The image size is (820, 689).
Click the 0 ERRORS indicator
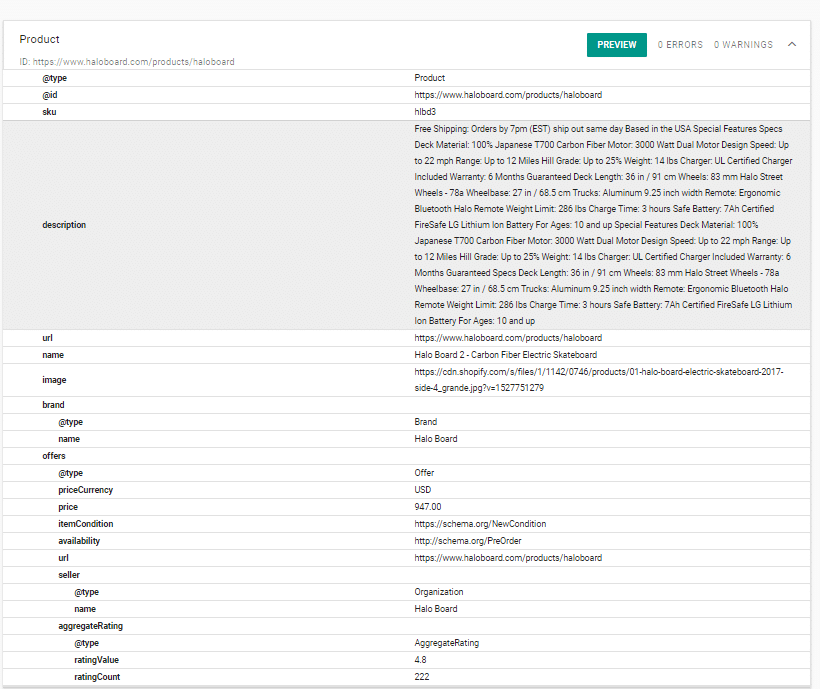[x=680, y=45]
